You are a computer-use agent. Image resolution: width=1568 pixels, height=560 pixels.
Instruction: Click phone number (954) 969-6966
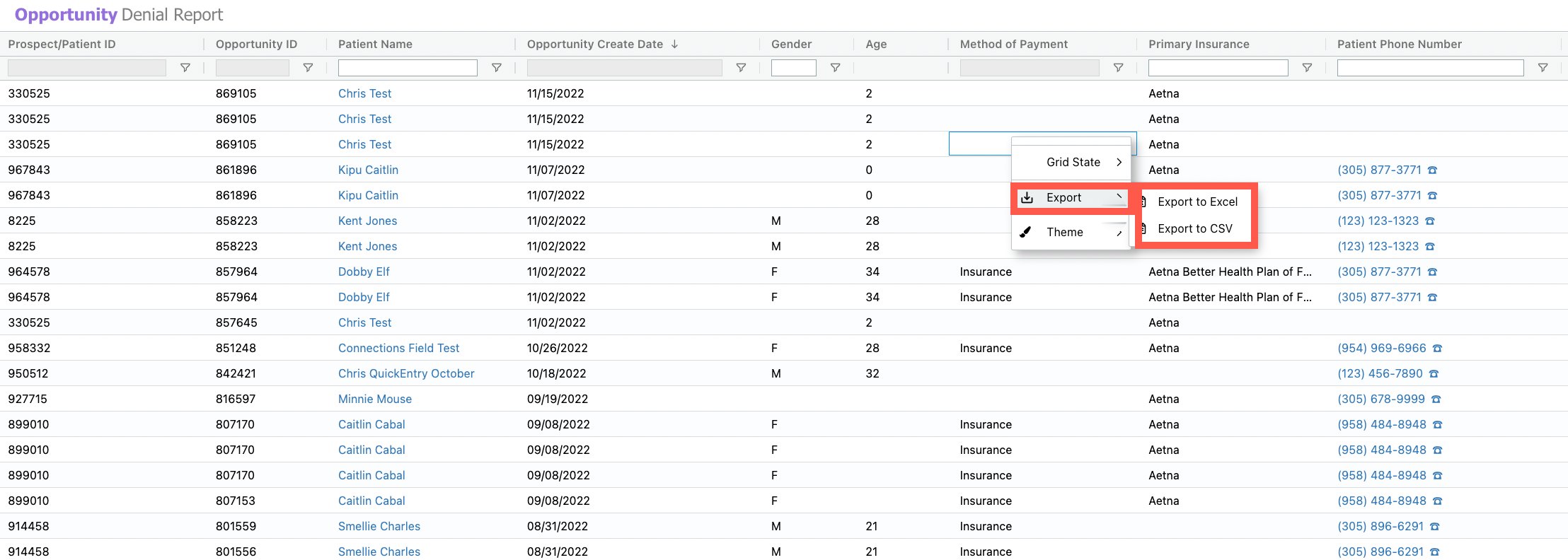point(1381,348)
